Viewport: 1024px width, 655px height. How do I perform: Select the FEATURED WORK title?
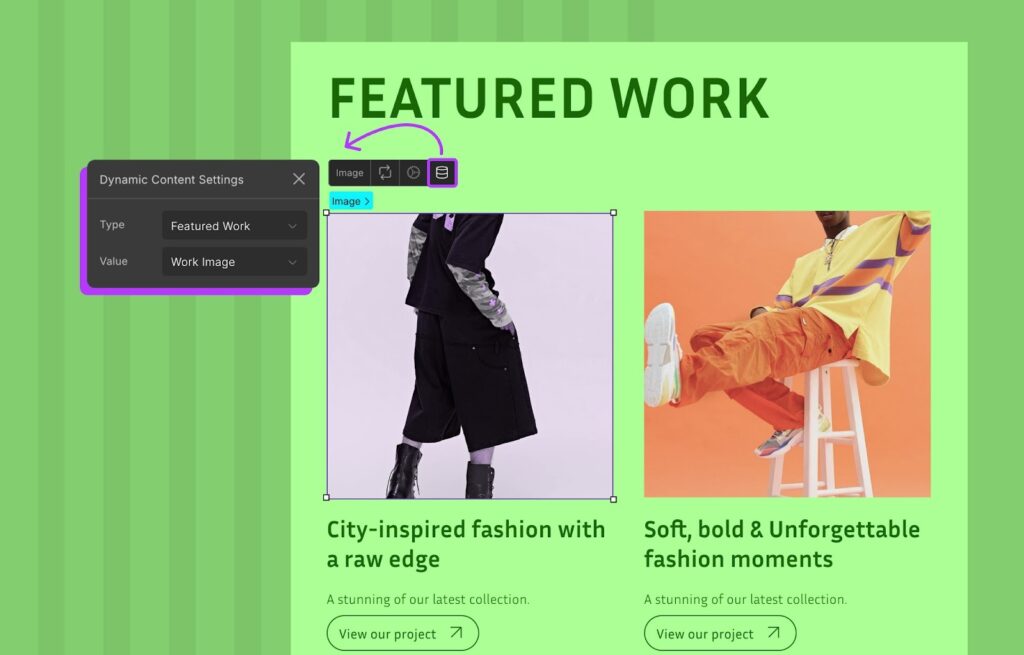pyautogui.click(x=549, y=99)
